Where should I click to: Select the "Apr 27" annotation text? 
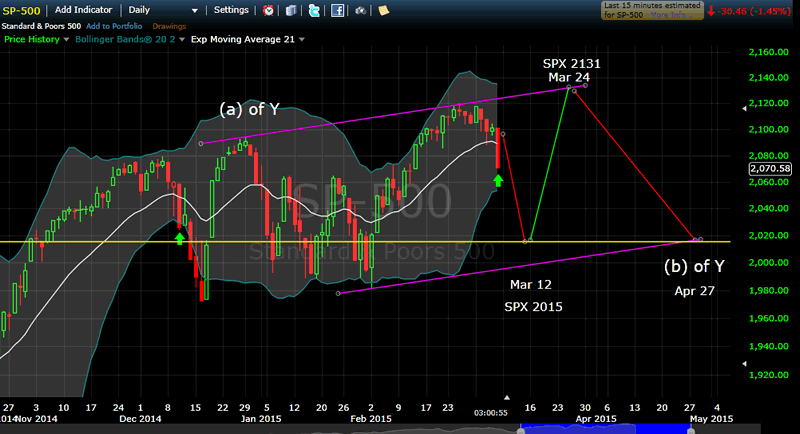tap(694, 291)
